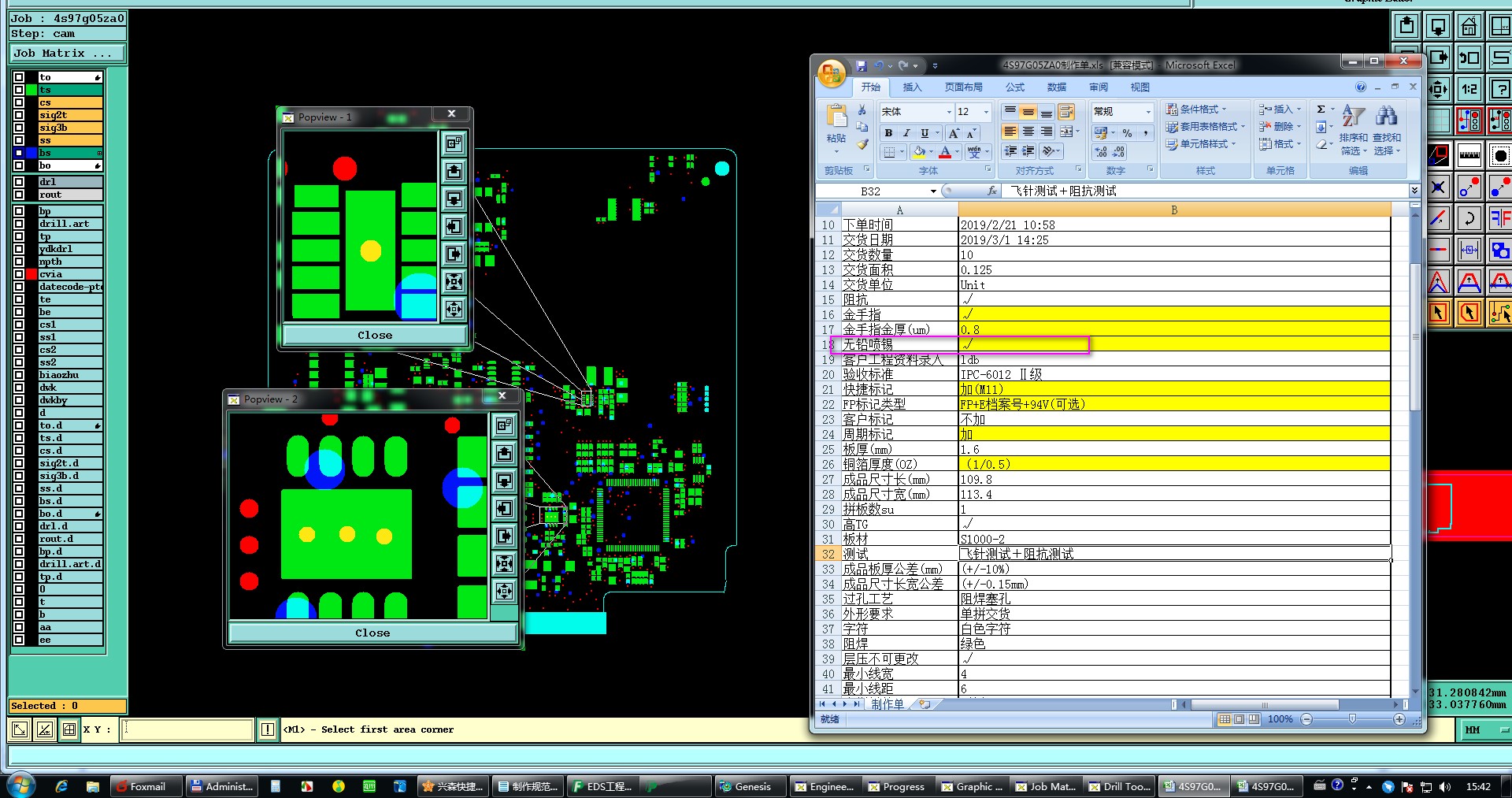Click the pan arrows tool icon
Viewport: 1512px width, 798px height.
click(x=1438, y=89)
